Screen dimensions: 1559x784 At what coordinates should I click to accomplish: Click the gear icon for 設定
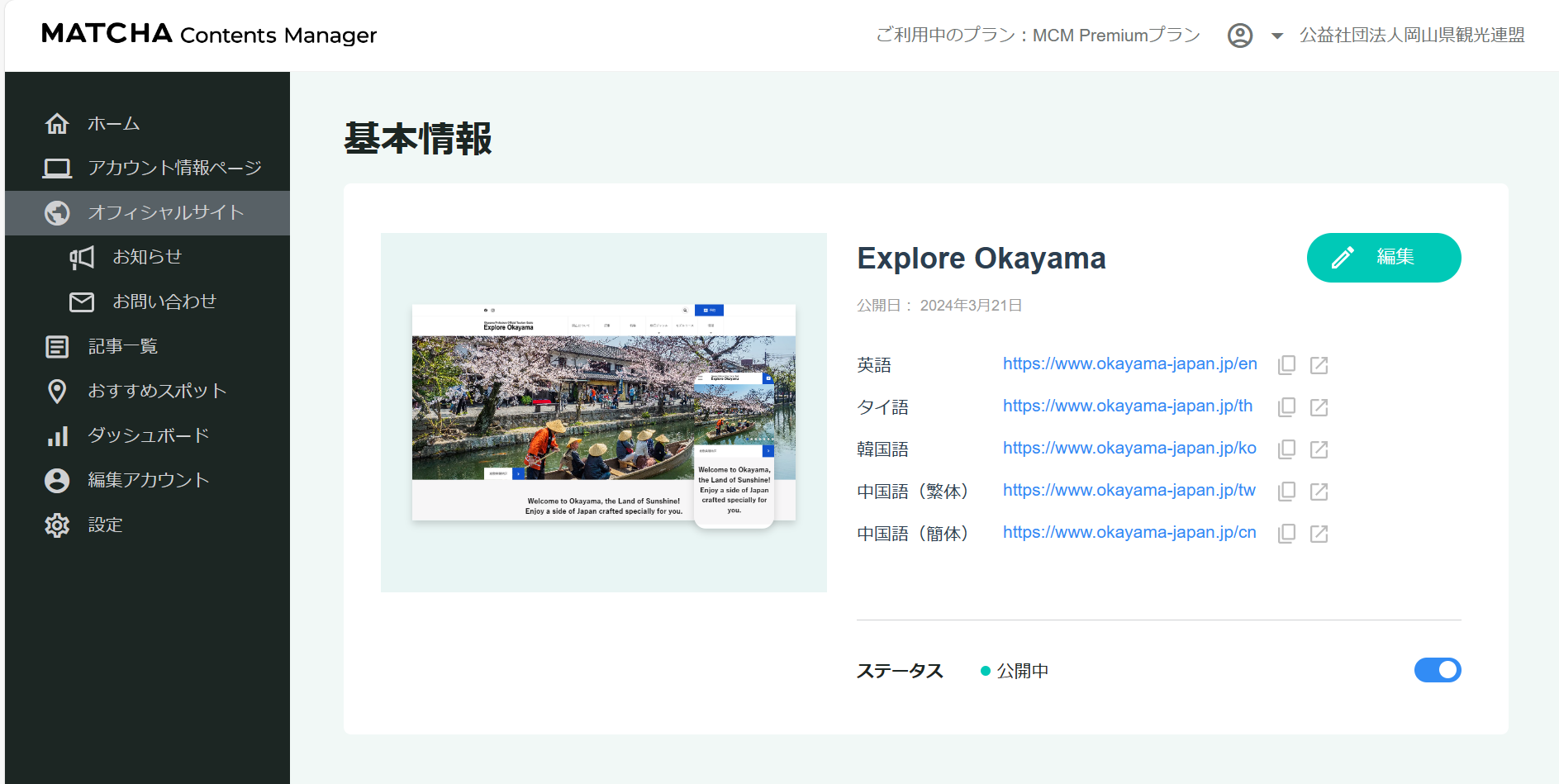tap(57, 525)
